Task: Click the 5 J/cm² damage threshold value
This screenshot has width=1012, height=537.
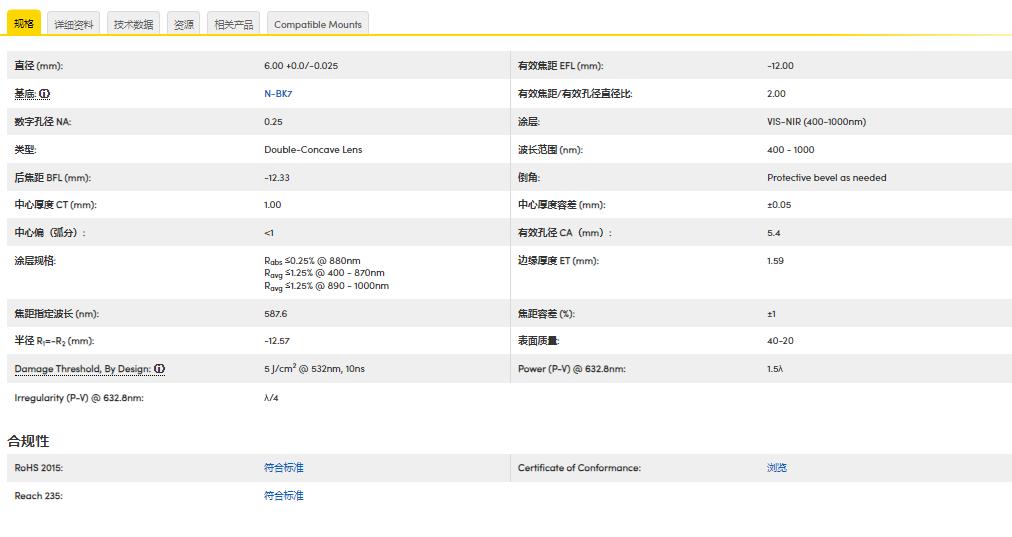Action: pyautogui.click(x=314, y=369)
